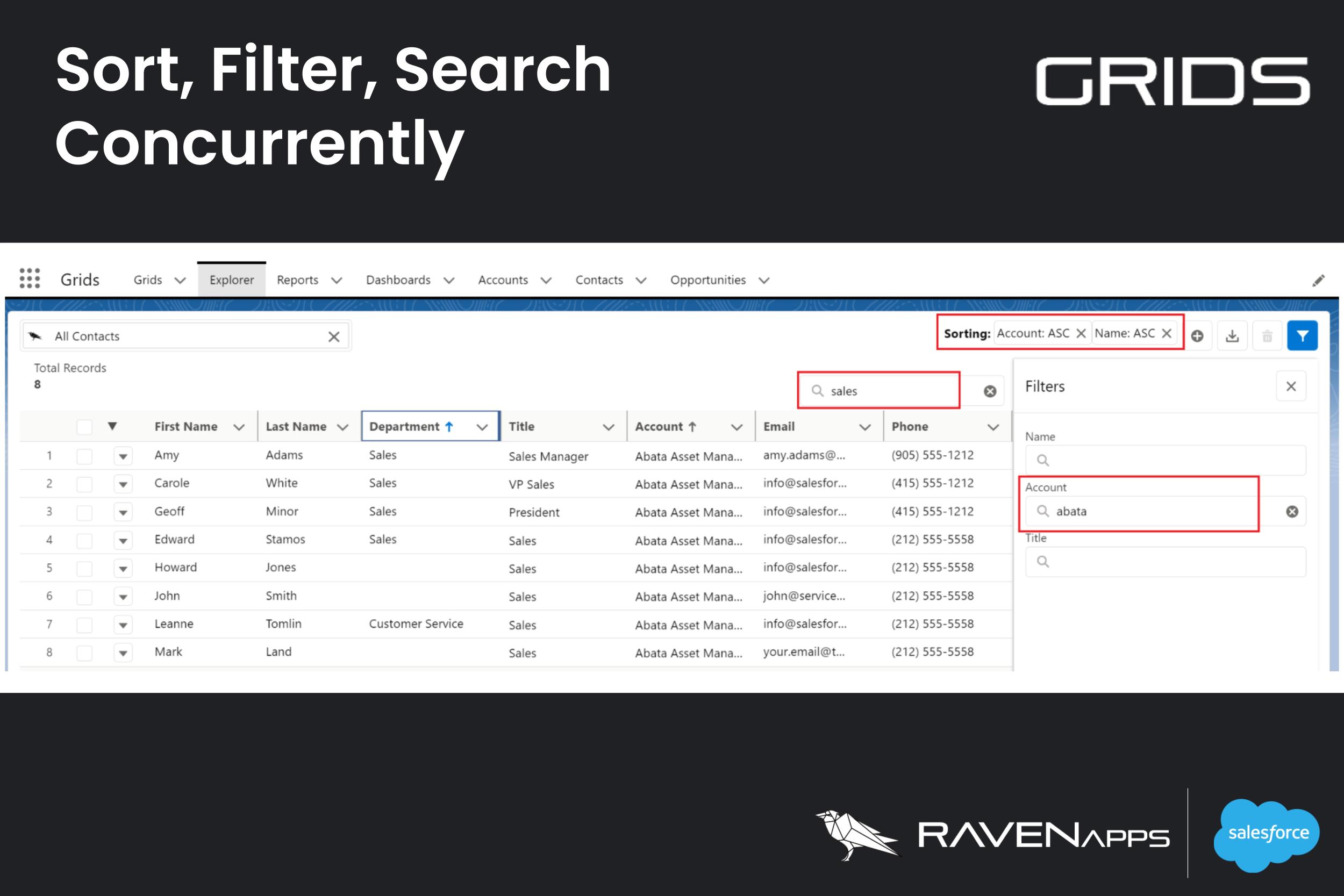The height and width of the screenshot is (896, 1344).
Task: Open the Reports tab
Action: tap(298, 280)
